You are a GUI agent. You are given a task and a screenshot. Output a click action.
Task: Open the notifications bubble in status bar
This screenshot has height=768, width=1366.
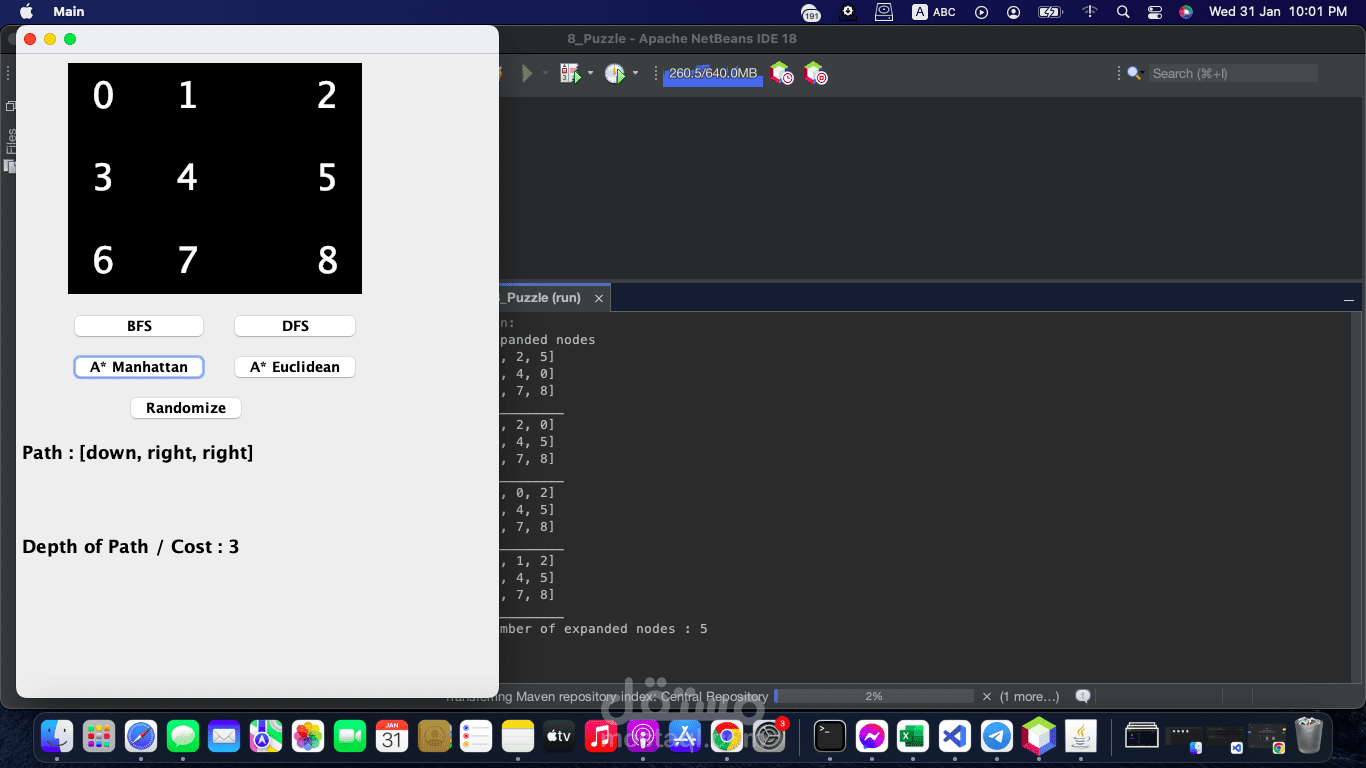point(1082,696)
